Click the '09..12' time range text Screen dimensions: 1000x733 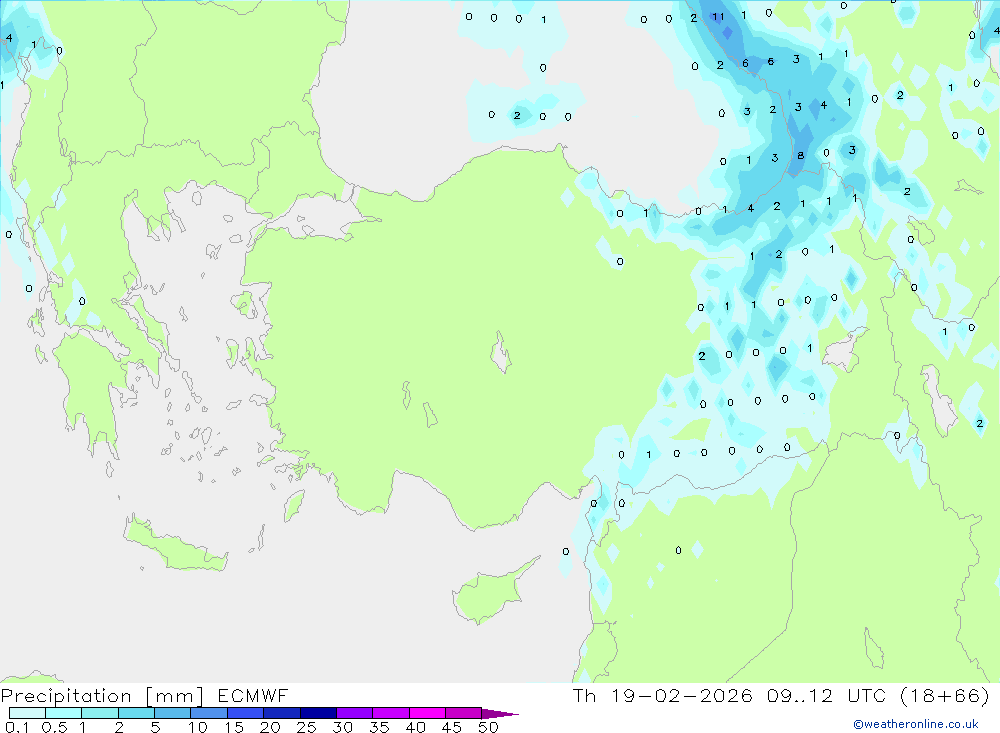(x=800, y=695)
